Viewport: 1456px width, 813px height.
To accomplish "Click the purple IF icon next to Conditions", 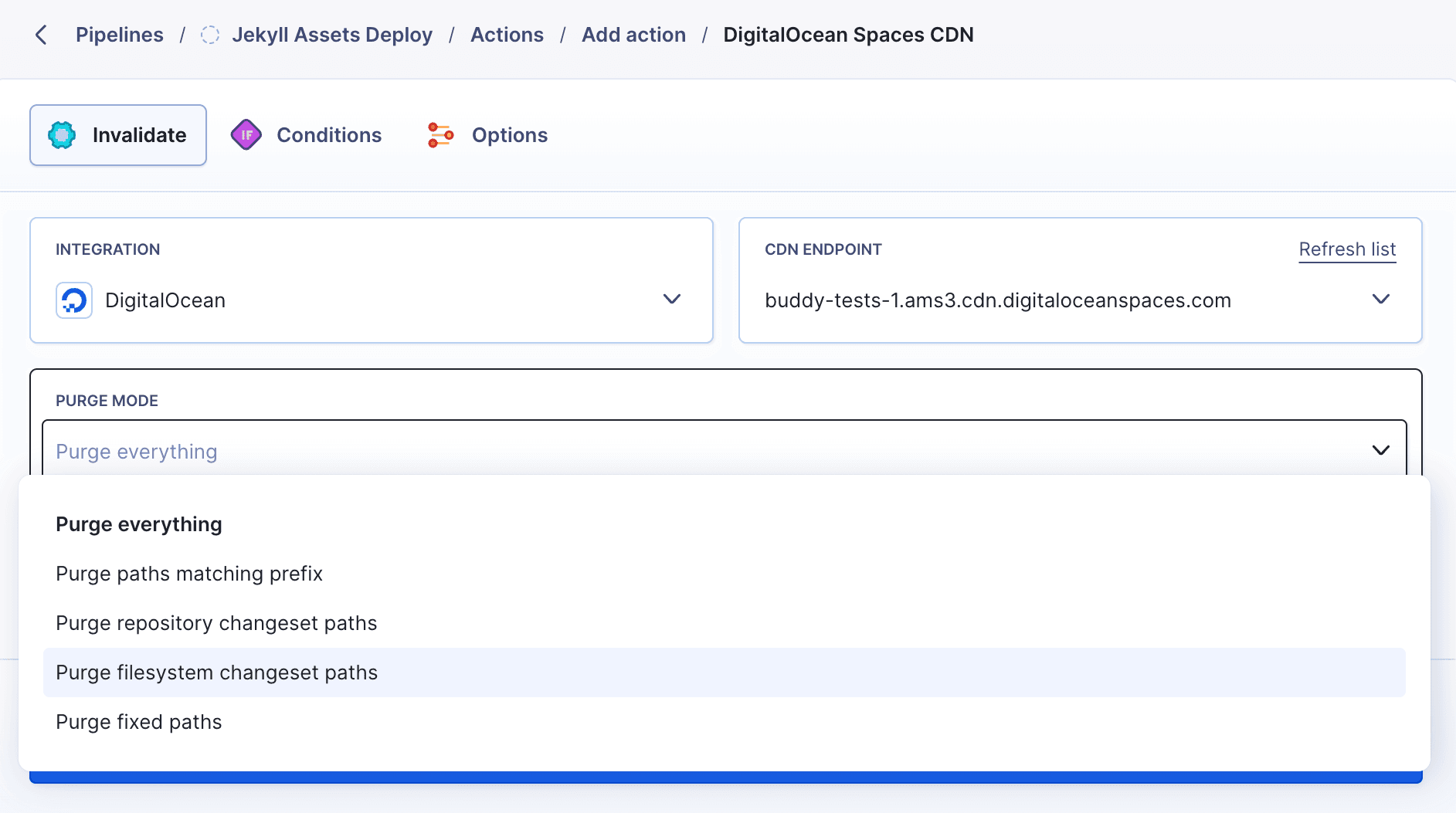I will [x=246, y=134].
